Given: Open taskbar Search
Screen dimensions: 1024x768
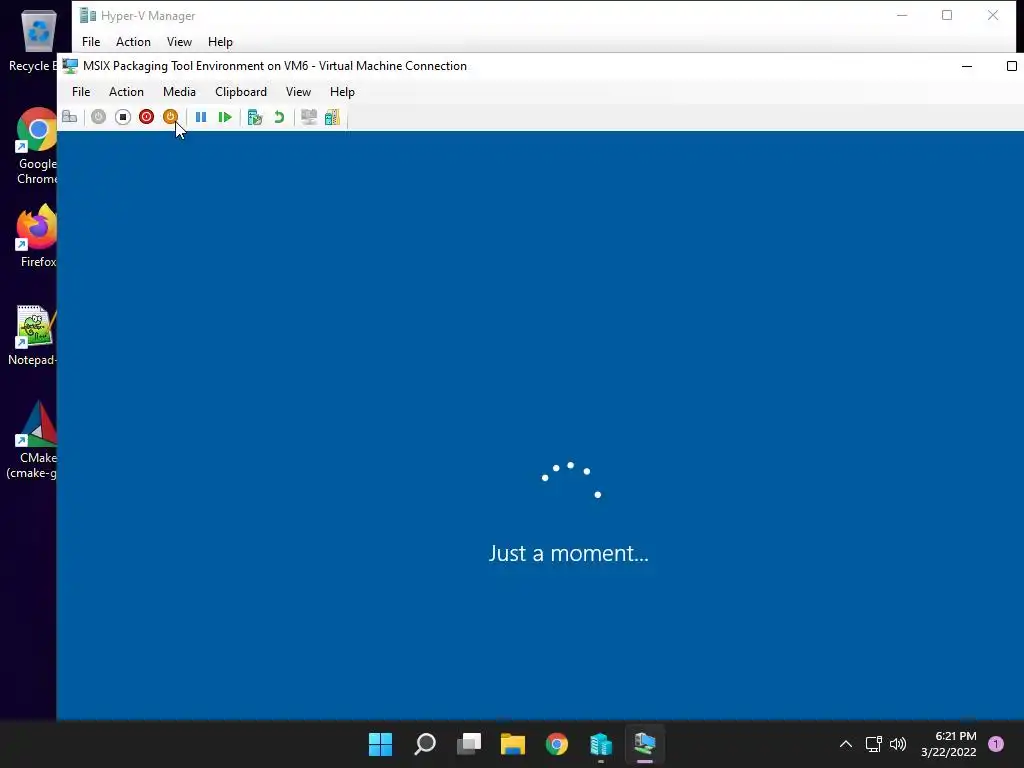Looking at the screenshot, I should point(425,744).
